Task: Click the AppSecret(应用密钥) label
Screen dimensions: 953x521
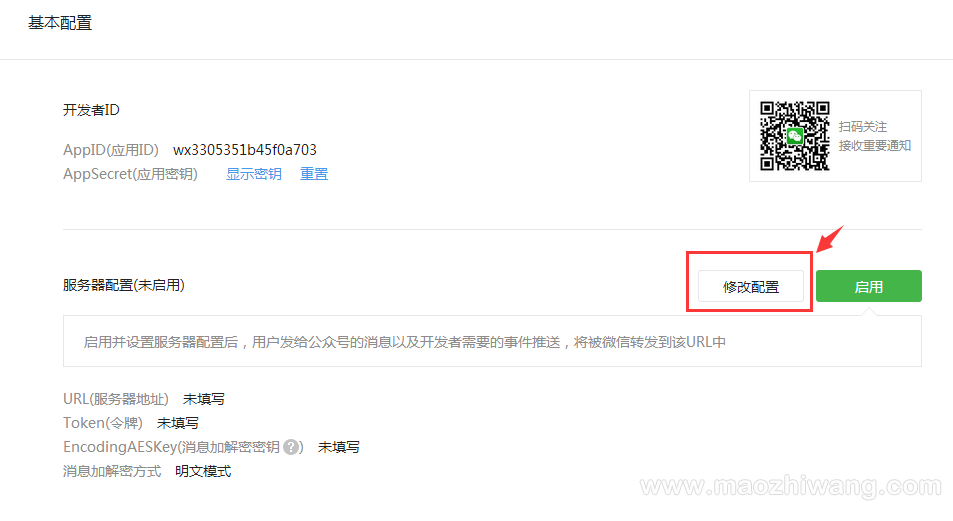Action: pos(131,174)
